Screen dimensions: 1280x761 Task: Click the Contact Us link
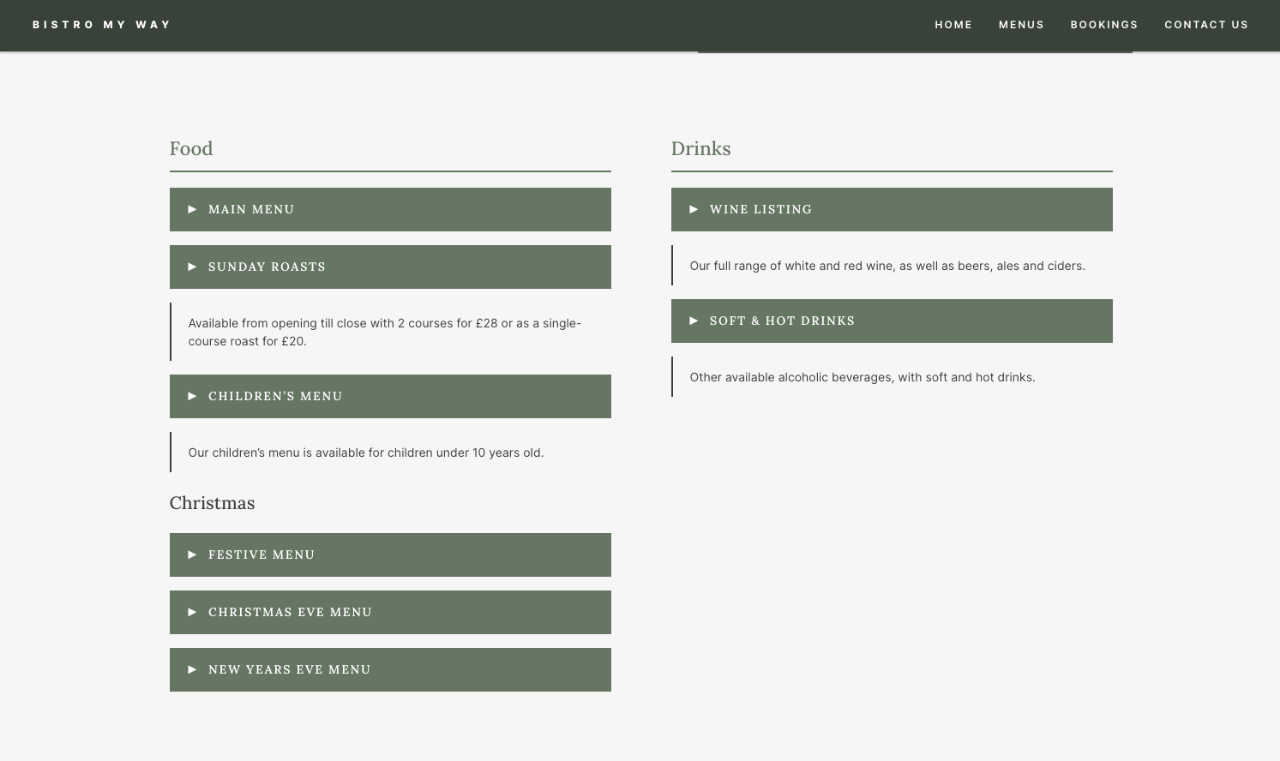1206,25
